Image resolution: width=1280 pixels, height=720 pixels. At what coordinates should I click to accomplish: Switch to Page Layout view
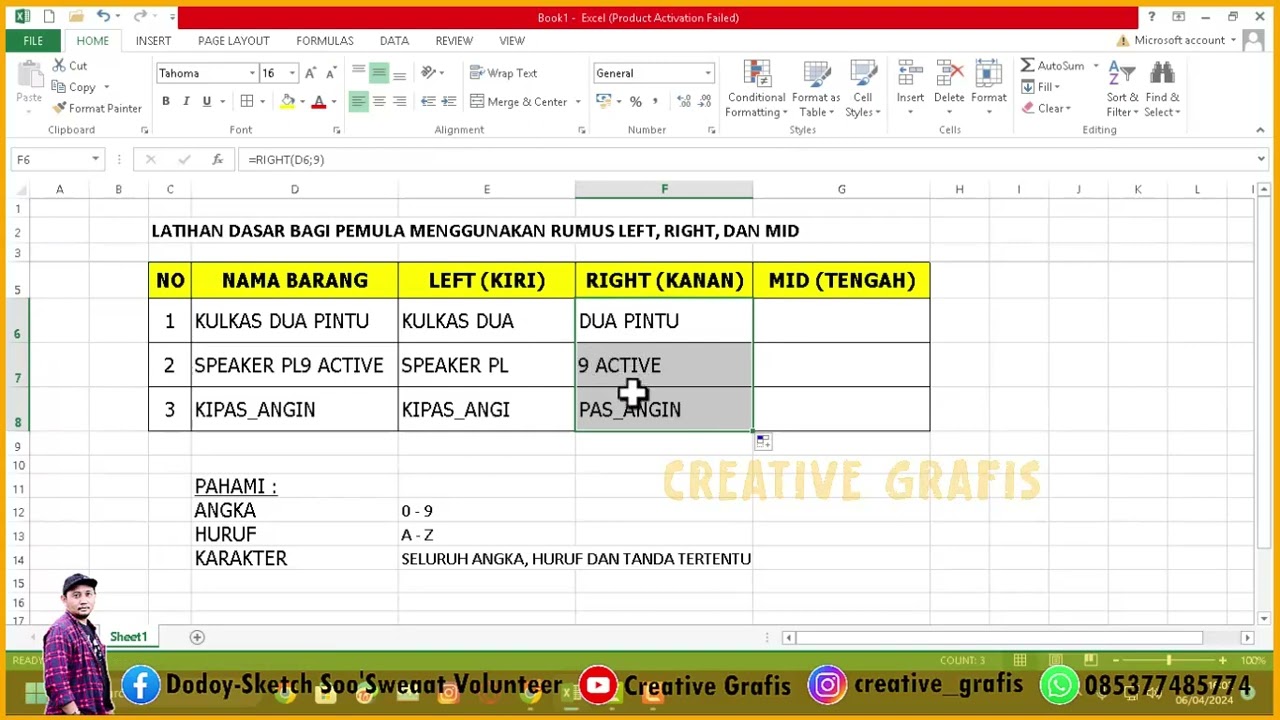(1056, 660)
